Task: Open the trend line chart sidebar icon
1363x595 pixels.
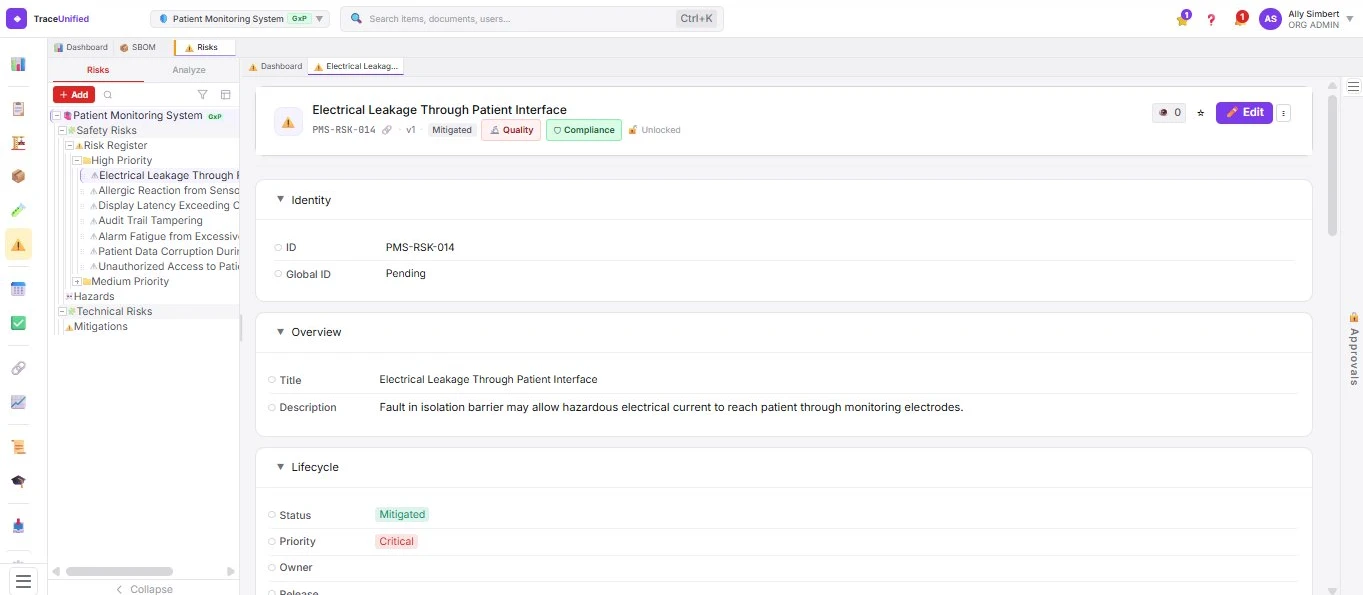Action: (x=18, y=402)
